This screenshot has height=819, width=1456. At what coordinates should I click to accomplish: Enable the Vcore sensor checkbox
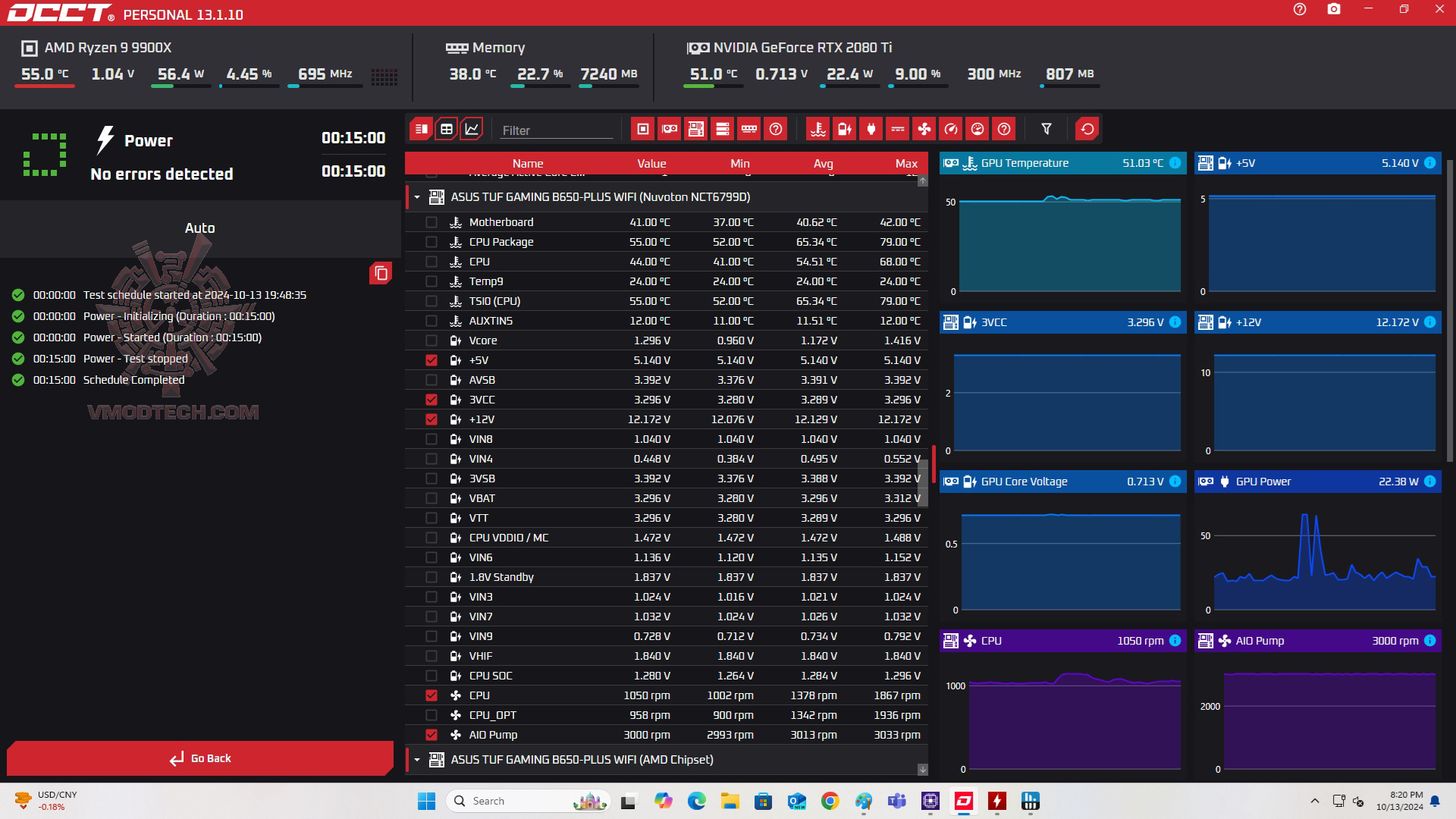tap(431, 340)
